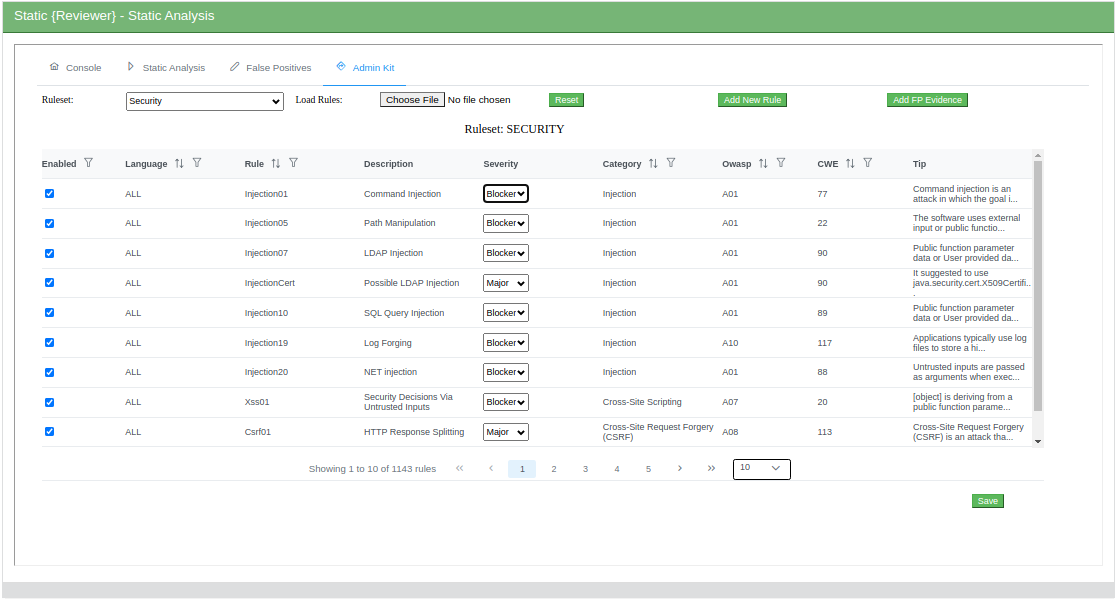Toggle the Enabled checkbox for Xss01
This screenshot has width=1116, height=599.
[49, 402]
